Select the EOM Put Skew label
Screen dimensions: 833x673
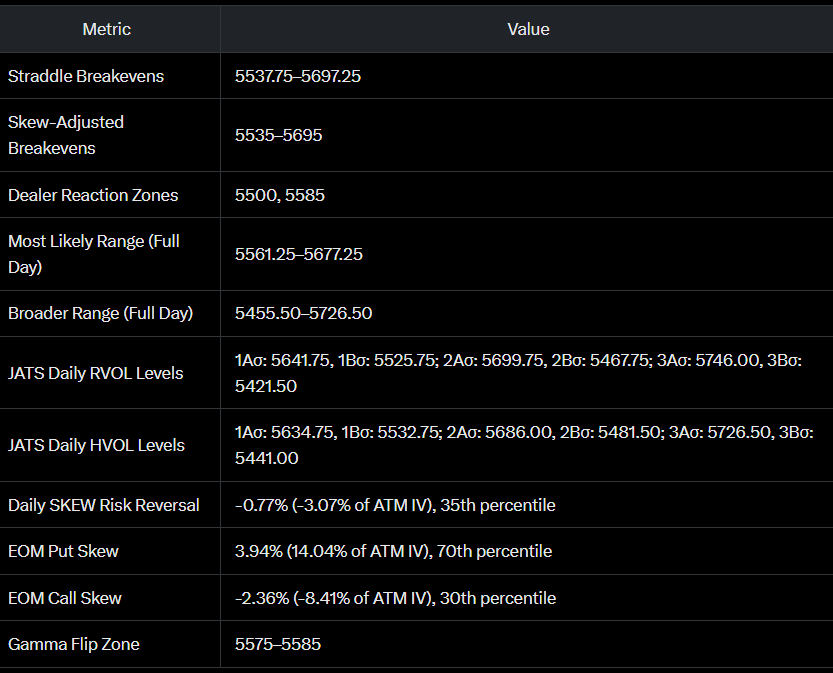[x=63, y=551]
